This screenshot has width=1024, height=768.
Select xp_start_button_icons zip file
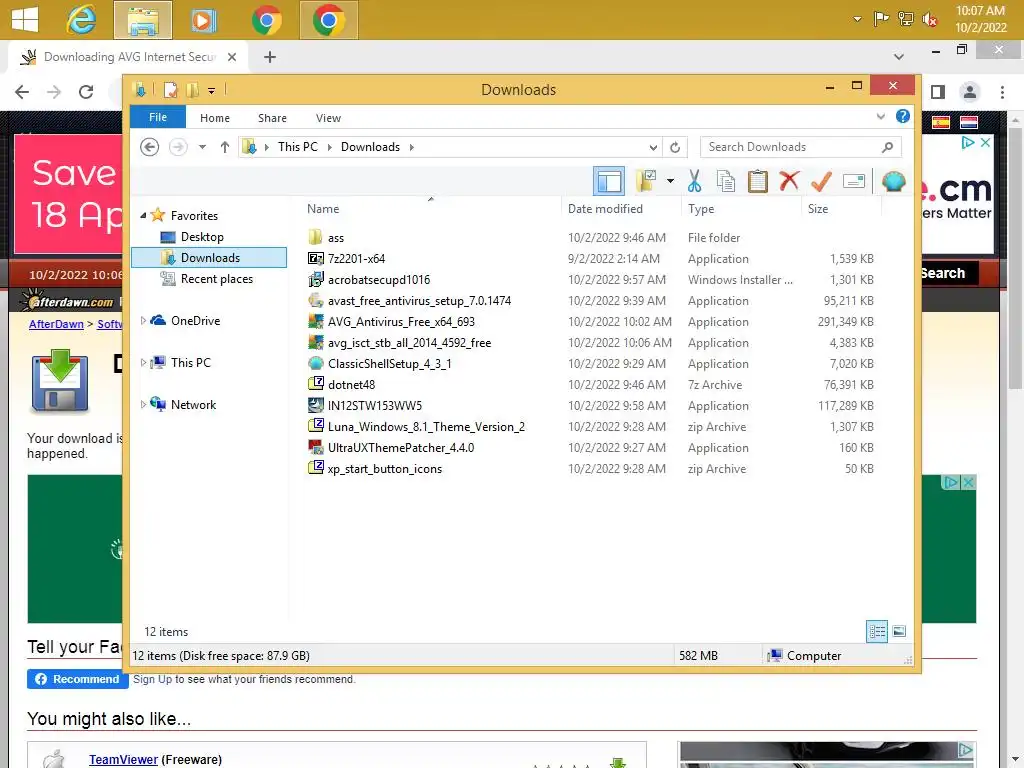click(x=385, y=469)
